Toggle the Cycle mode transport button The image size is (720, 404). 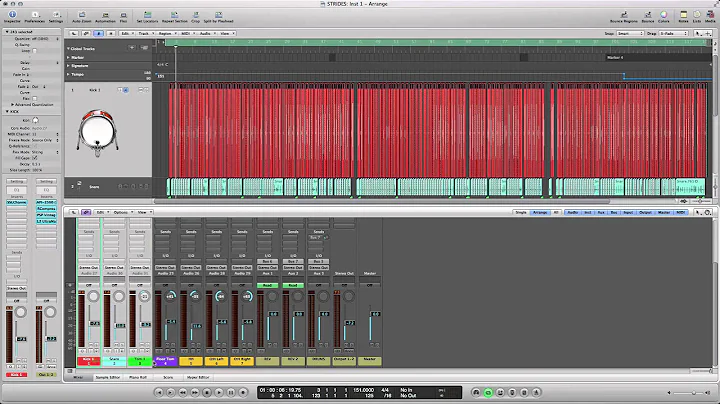(488, 393)
